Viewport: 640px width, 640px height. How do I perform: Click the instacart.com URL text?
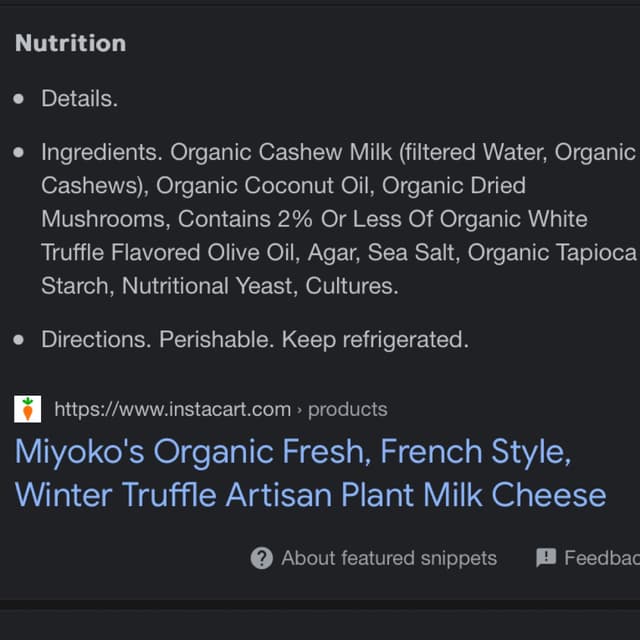(172, 409)
